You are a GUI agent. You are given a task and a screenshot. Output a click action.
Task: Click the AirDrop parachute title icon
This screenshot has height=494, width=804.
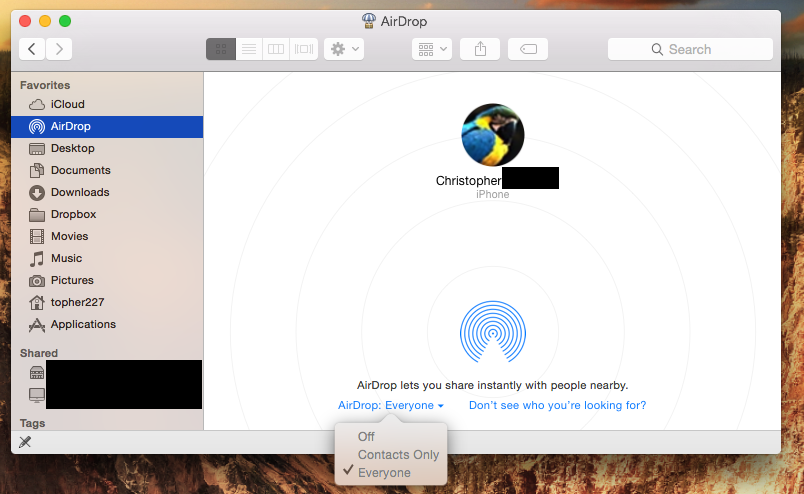[x=368, y=21]
